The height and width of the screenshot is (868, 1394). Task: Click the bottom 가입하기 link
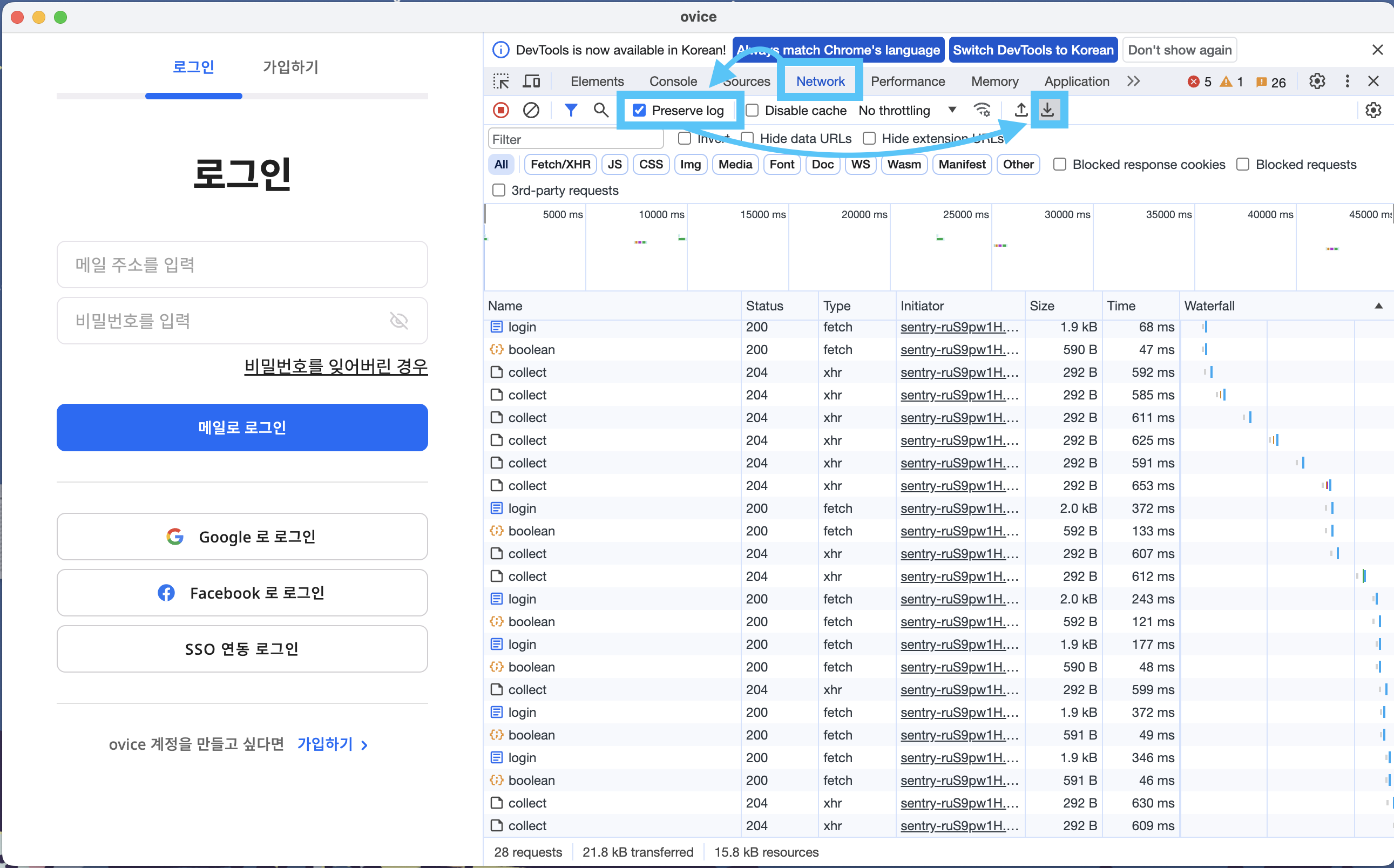[x=333, y=744]
